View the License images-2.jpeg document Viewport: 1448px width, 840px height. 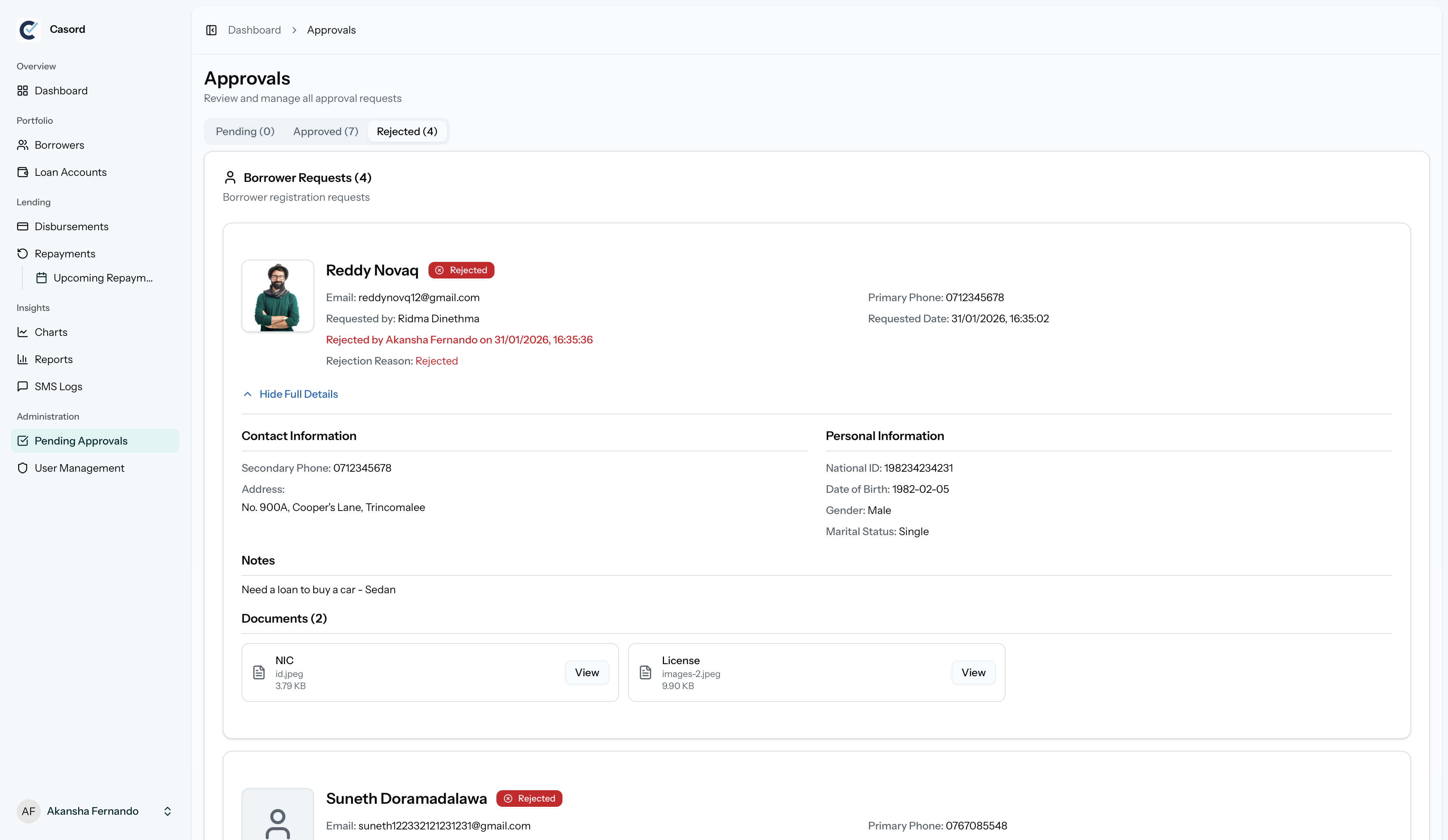[973, 672]
